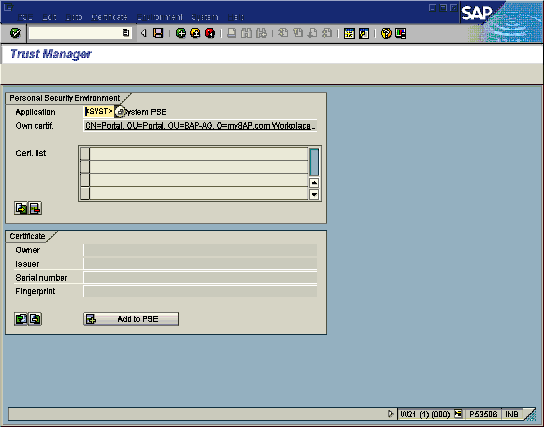The height and width of the screenshot is (427, 544).
Task: Select the last row selector in Cert. list
Action: point(85,193)
